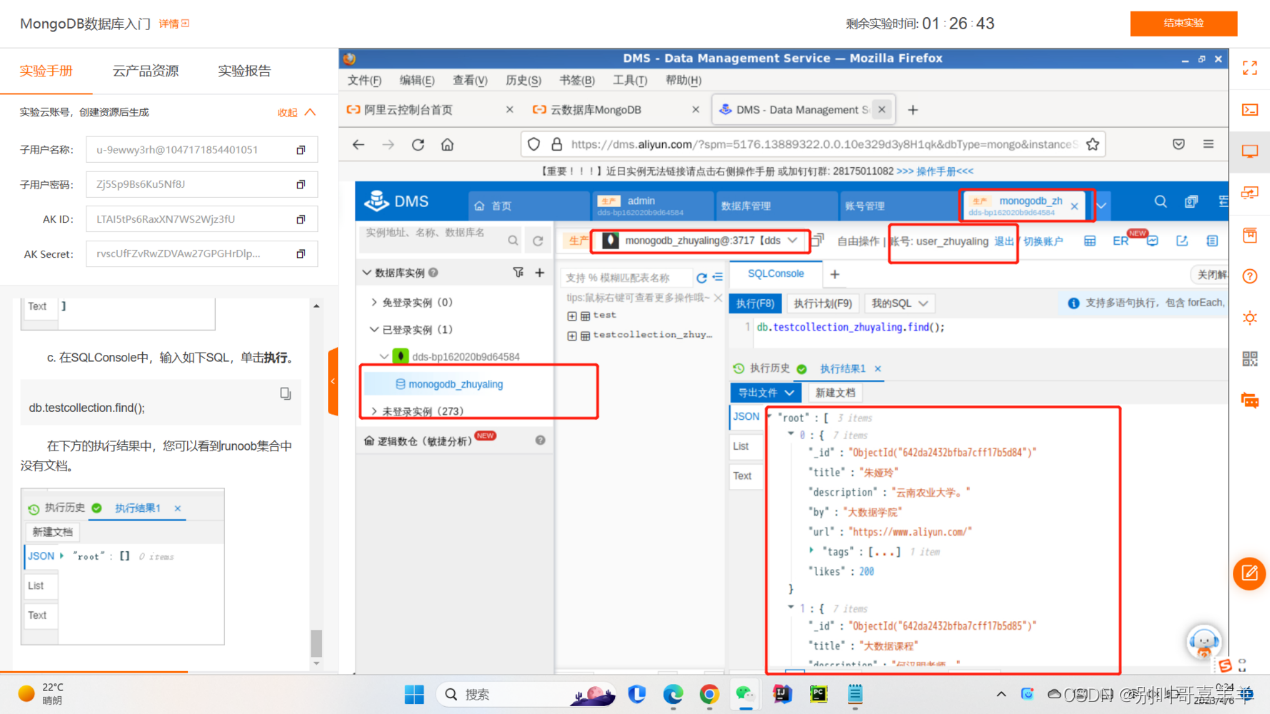
Task: Click the 新建文档 button in results
Action: [x=835, y=393]
